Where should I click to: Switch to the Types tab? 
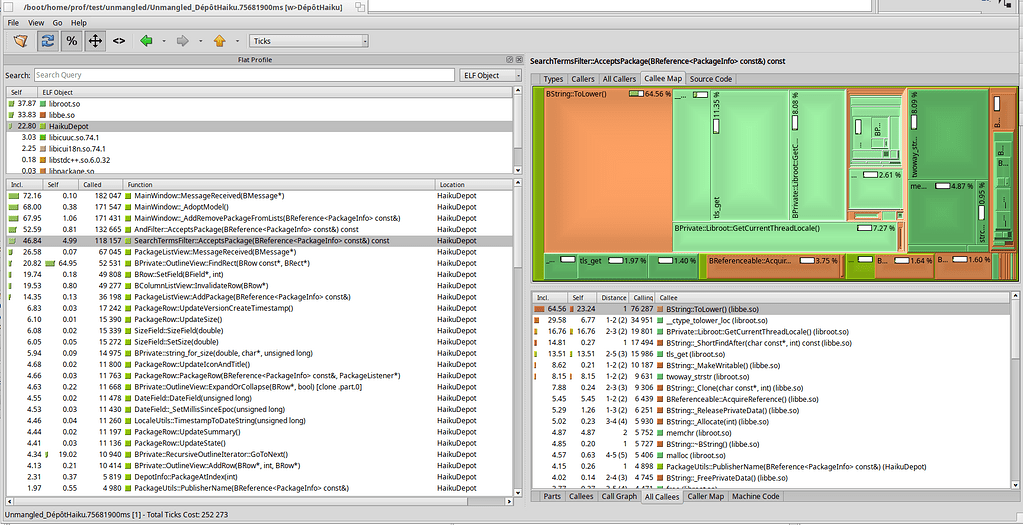tap(553, 79)
